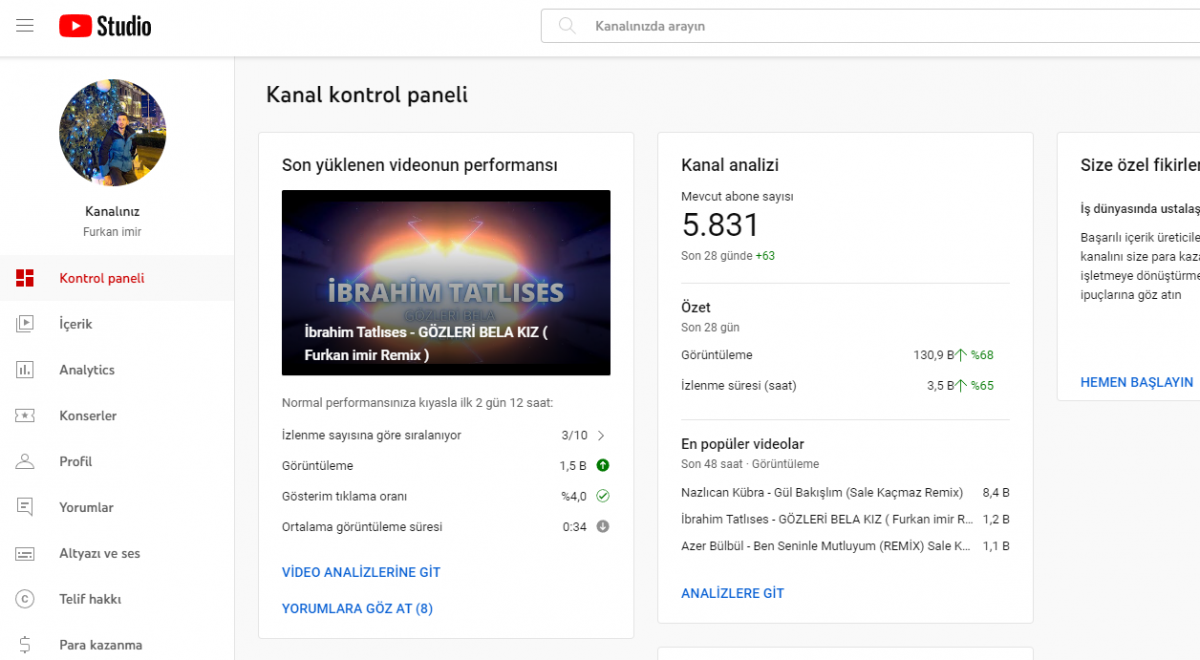The width and height of the screenshot is (1200, 660).
Task: Click the Konserler ticket icon
Action: coord(25,415)
